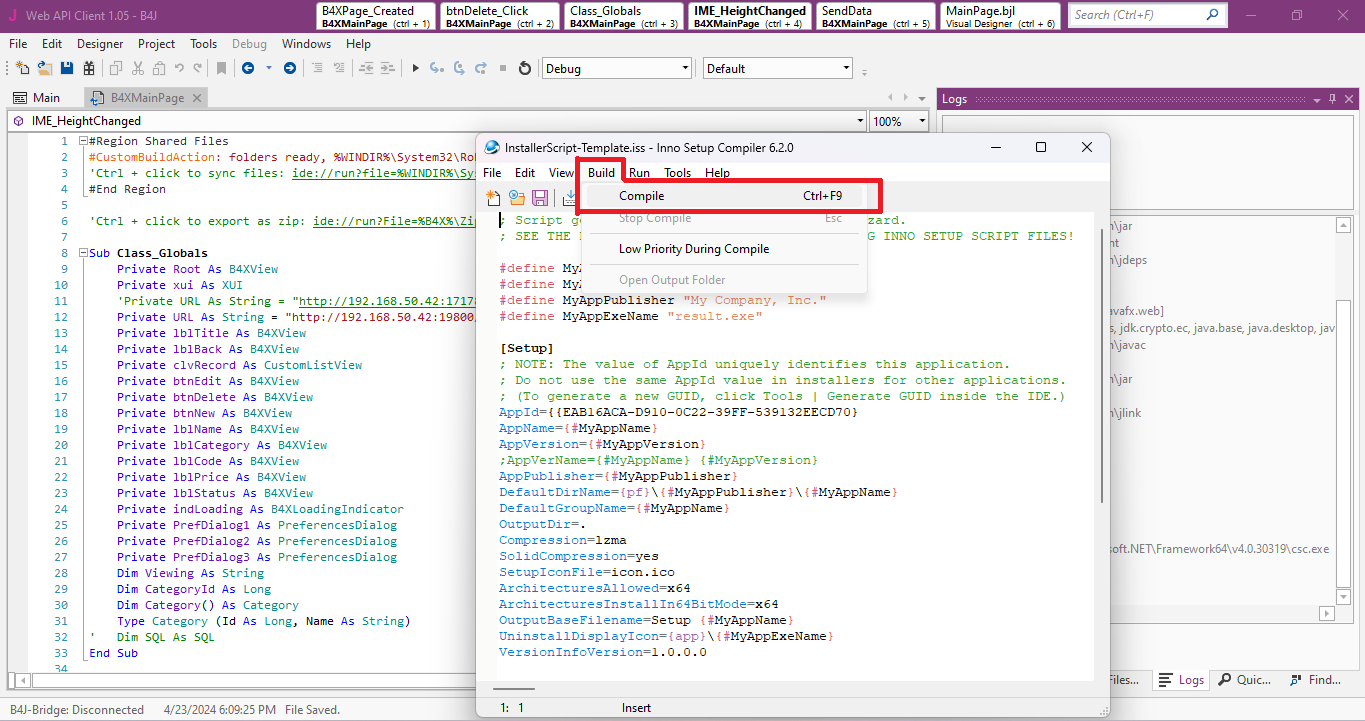Image resolution: width=1365 pixels, height=721 pixels.
Task: Jump to SendData shortcut
Action: 875,16
